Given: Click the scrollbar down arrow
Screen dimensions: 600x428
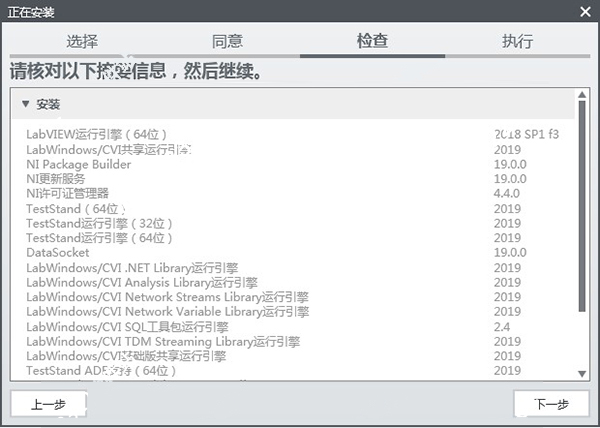Looking at the screenshot, I should [582, 373].
